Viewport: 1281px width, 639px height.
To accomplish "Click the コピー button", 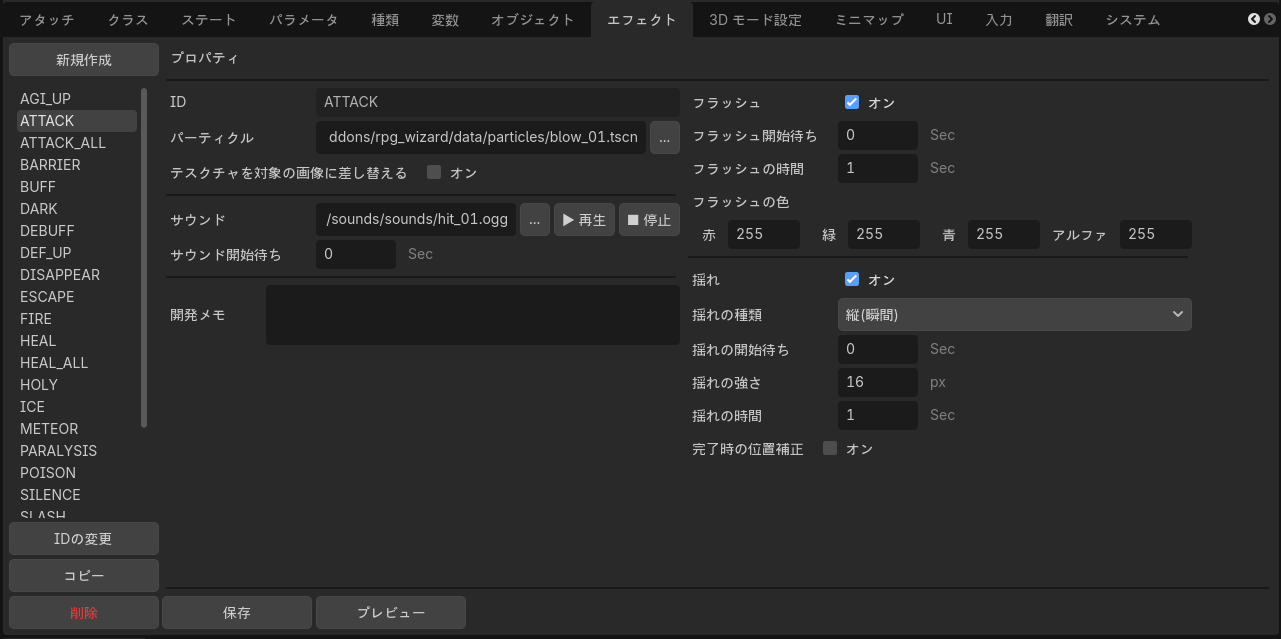I will (84, 576).
